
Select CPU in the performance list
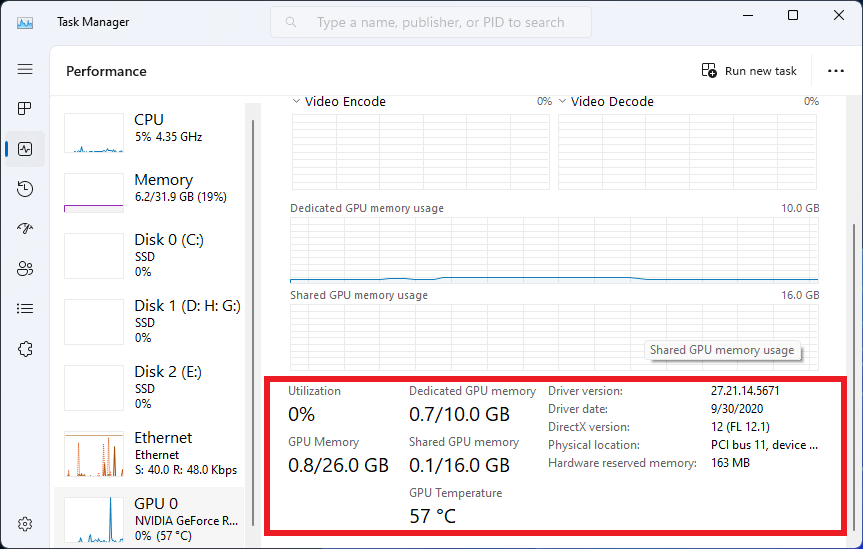(x=149, y=133)
